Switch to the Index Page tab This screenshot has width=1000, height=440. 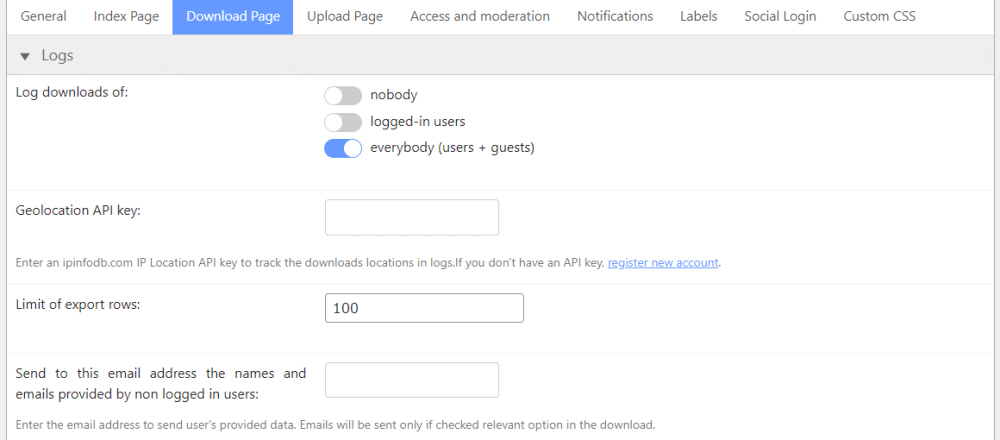click(126, 17)
